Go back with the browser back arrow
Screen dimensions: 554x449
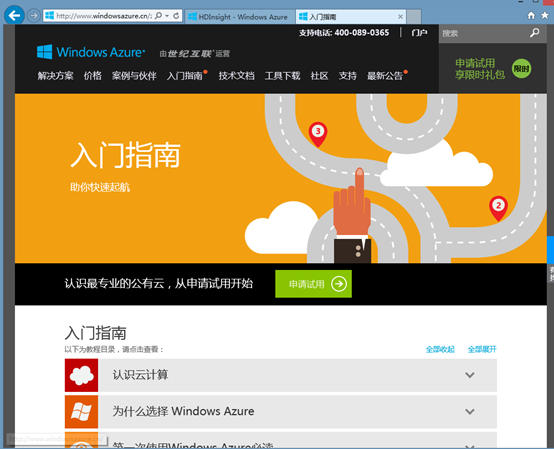pos(14,16)
